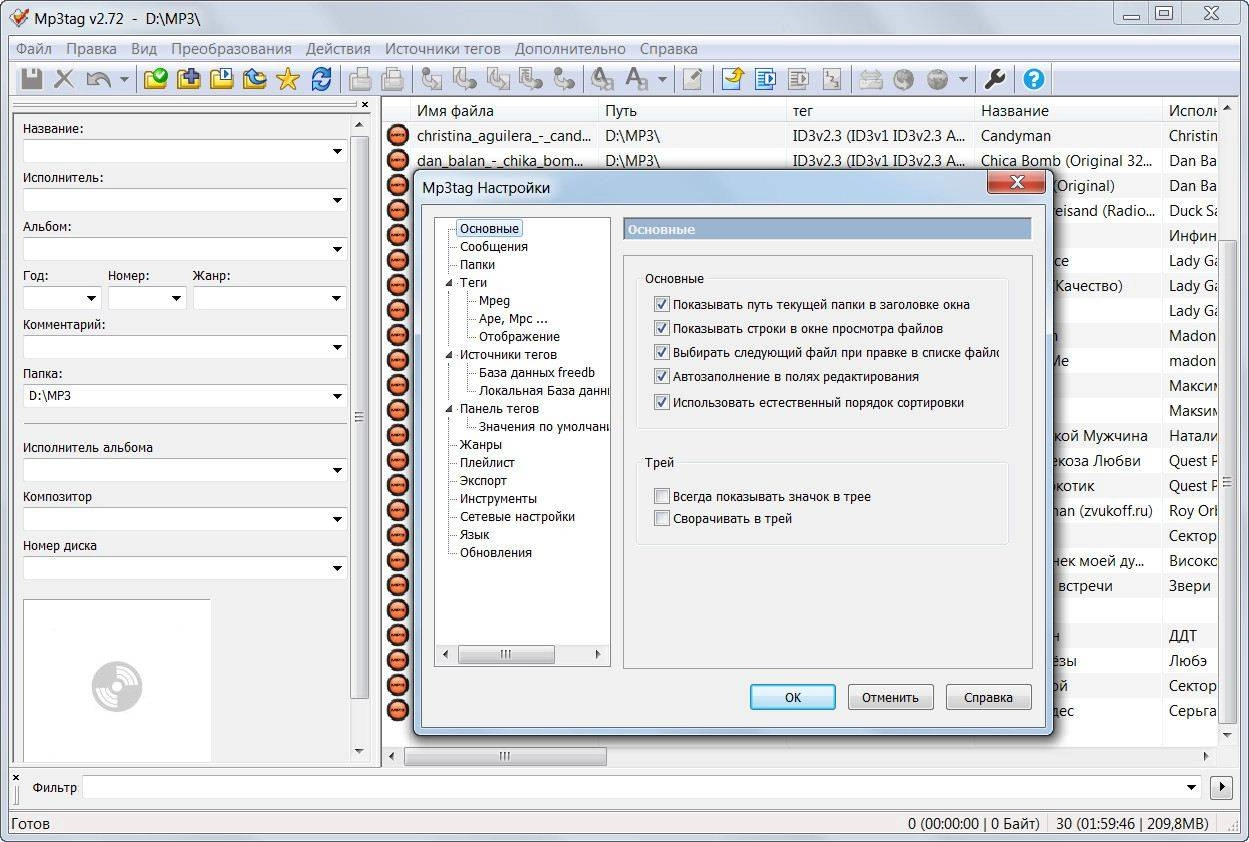Open the Жанр dropdown

337,298
